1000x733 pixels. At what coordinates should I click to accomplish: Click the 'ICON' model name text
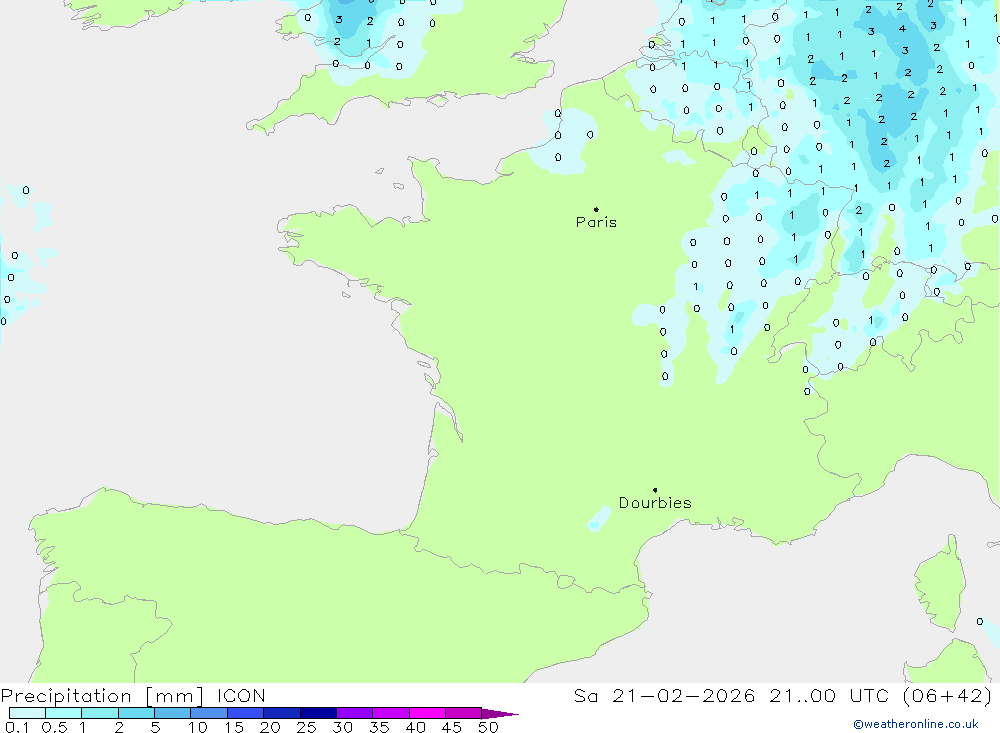(241, 696)
